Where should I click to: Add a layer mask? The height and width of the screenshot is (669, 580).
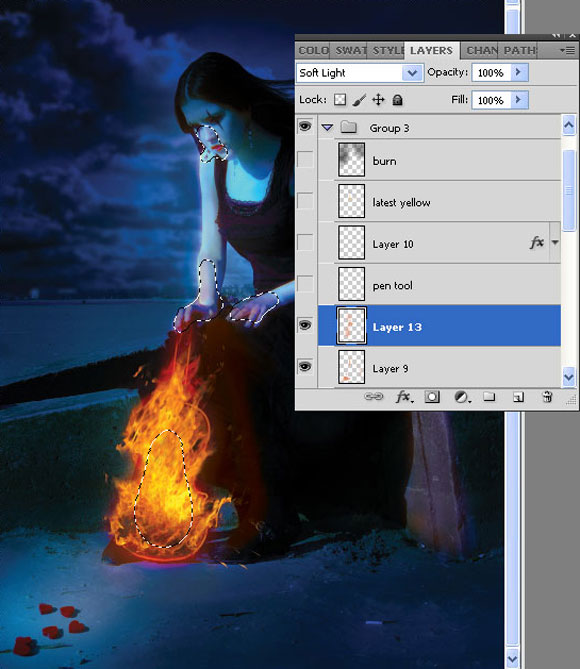432,397
